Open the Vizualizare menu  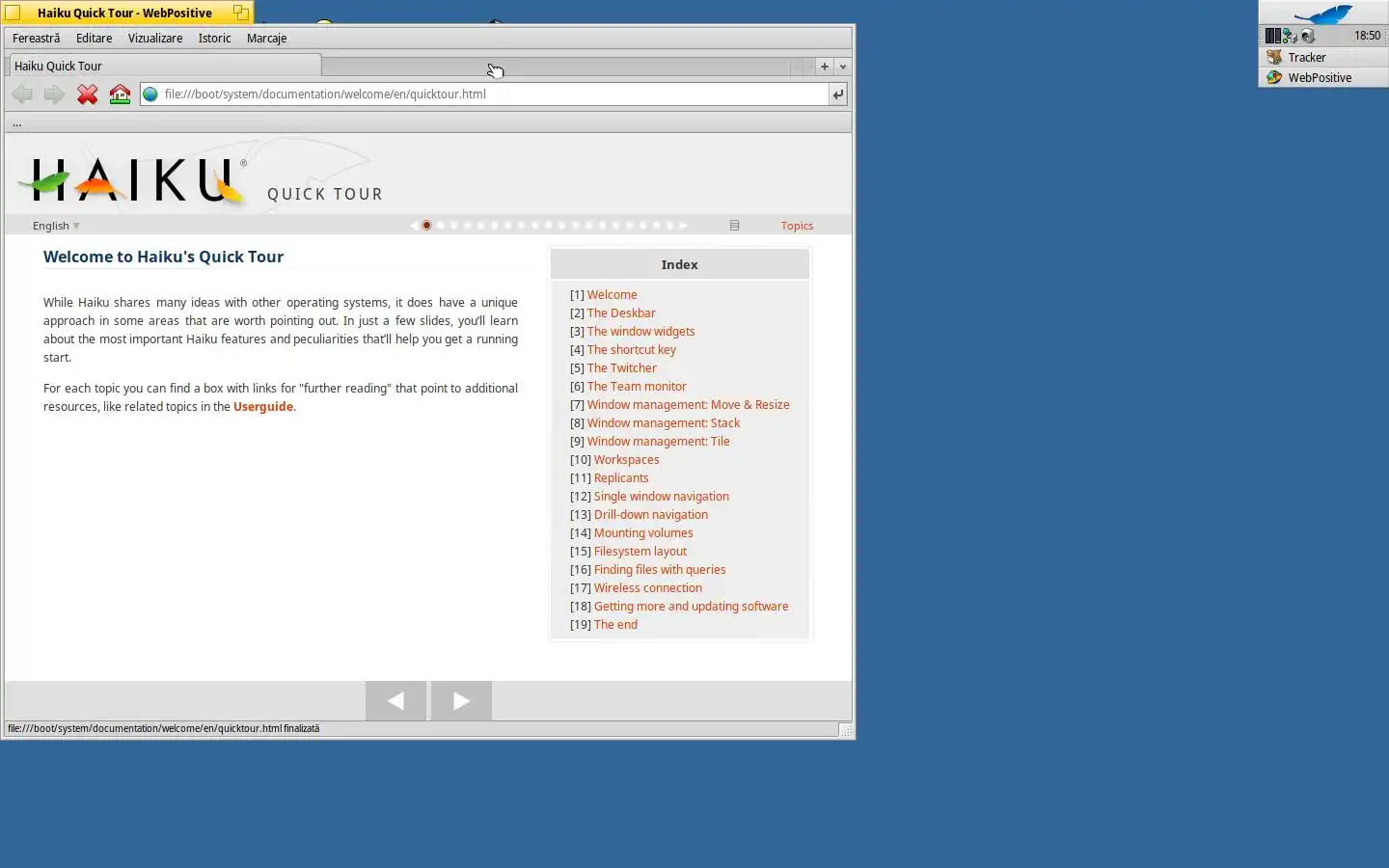[x=155, y=39]
